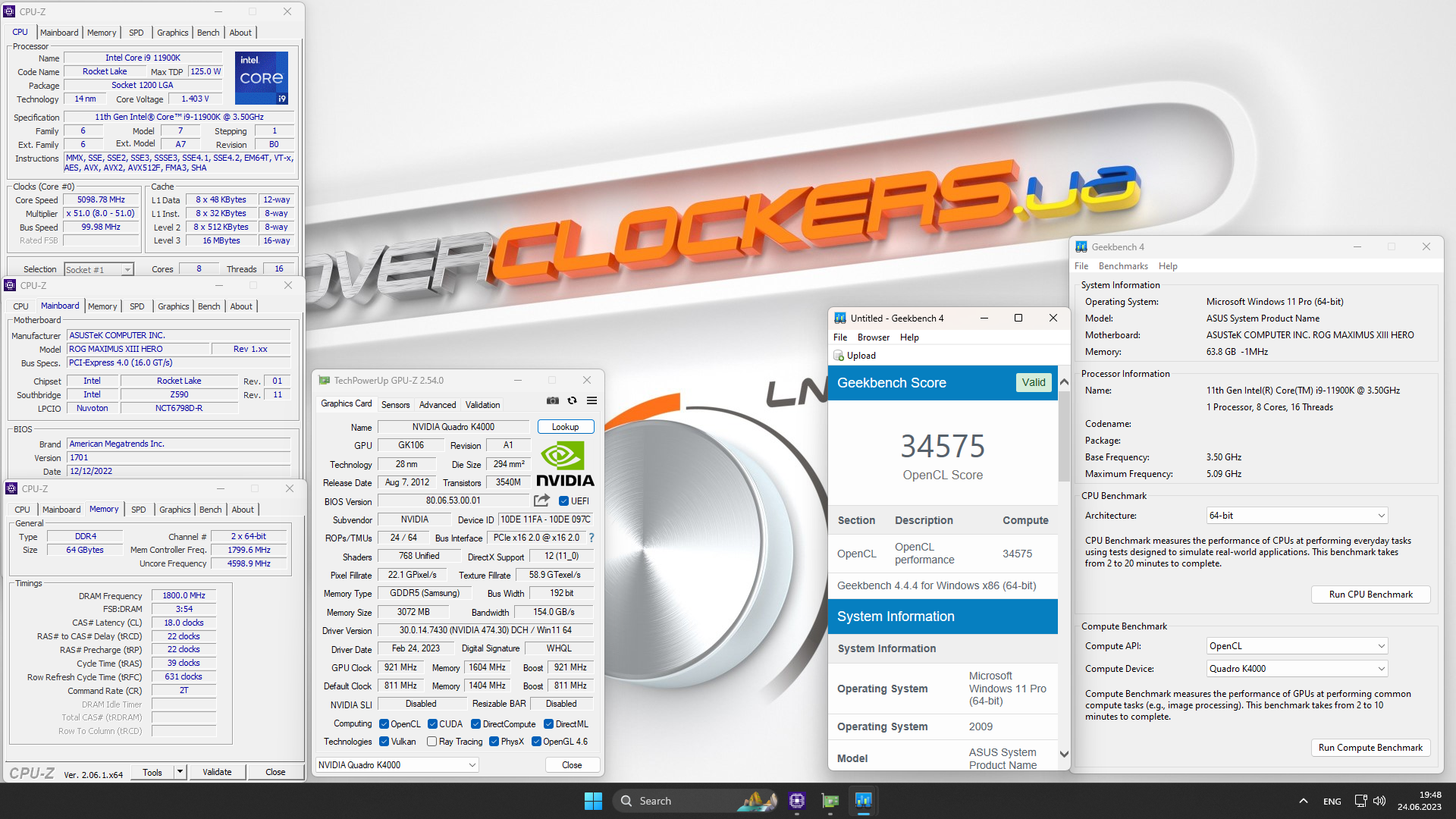Open the GPU selector dropdown in GPU-Z
Screen dimensions: 1456x819
(397, 765)
